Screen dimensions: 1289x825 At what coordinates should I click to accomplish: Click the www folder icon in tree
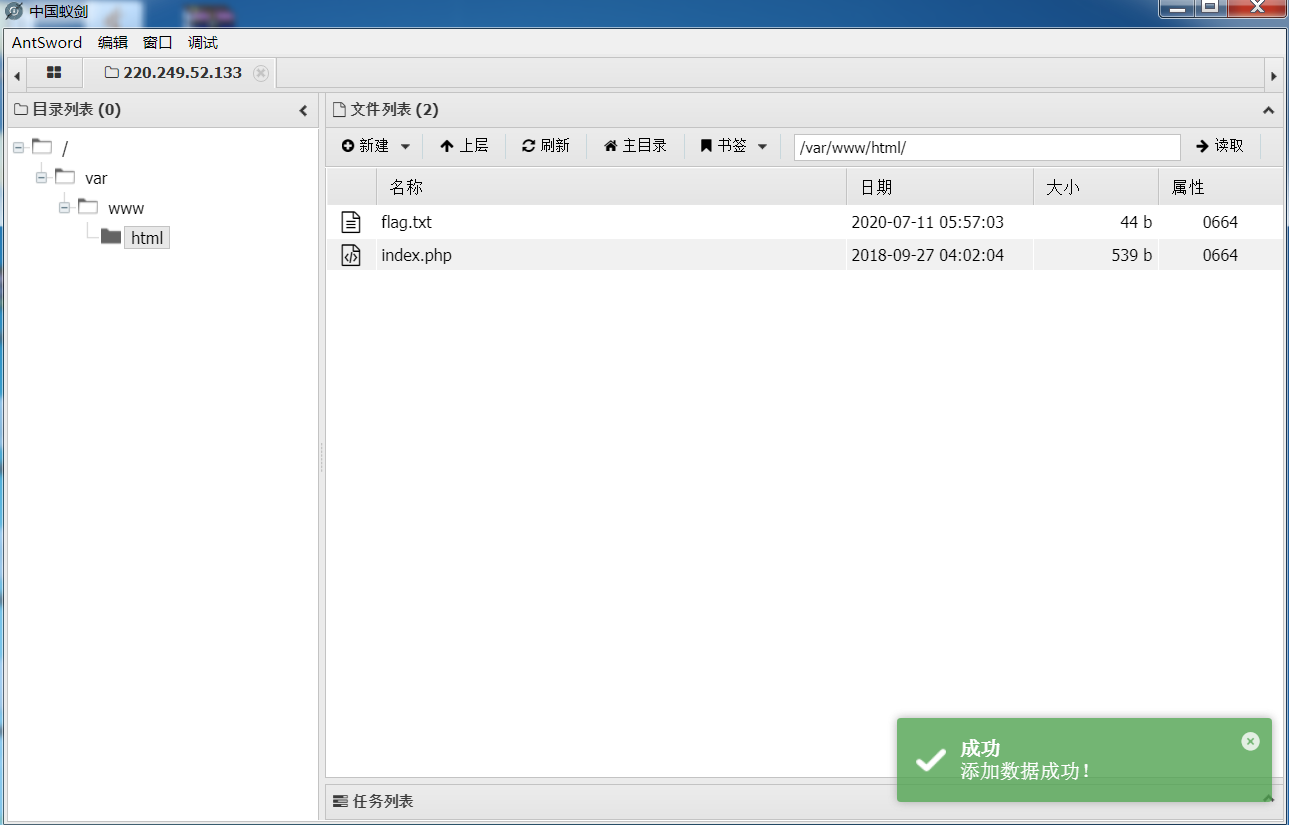point(88,207)
